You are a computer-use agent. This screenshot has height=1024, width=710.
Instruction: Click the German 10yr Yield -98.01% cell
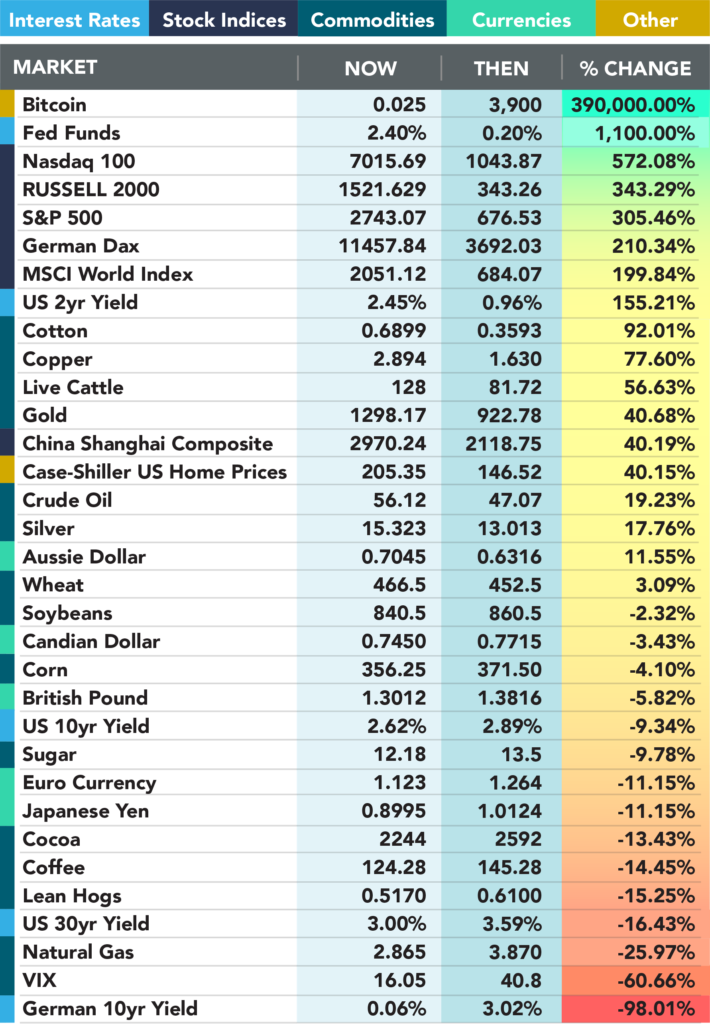[x=636, y=1009]
